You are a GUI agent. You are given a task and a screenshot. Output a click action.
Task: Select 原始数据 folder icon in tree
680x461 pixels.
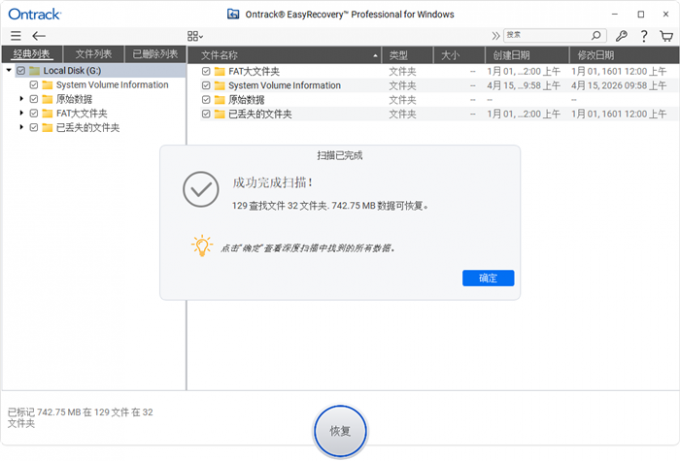[47, 99]
